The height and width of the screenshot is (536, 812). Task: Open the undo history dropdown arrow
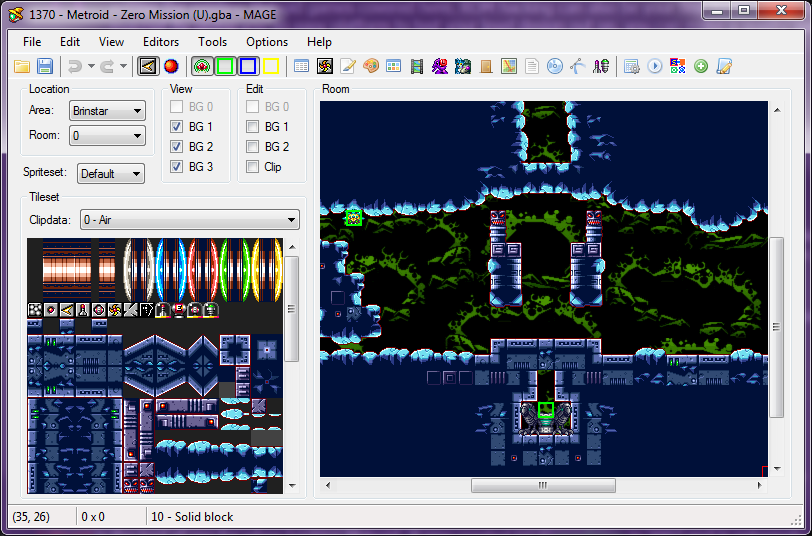(91, 66)
